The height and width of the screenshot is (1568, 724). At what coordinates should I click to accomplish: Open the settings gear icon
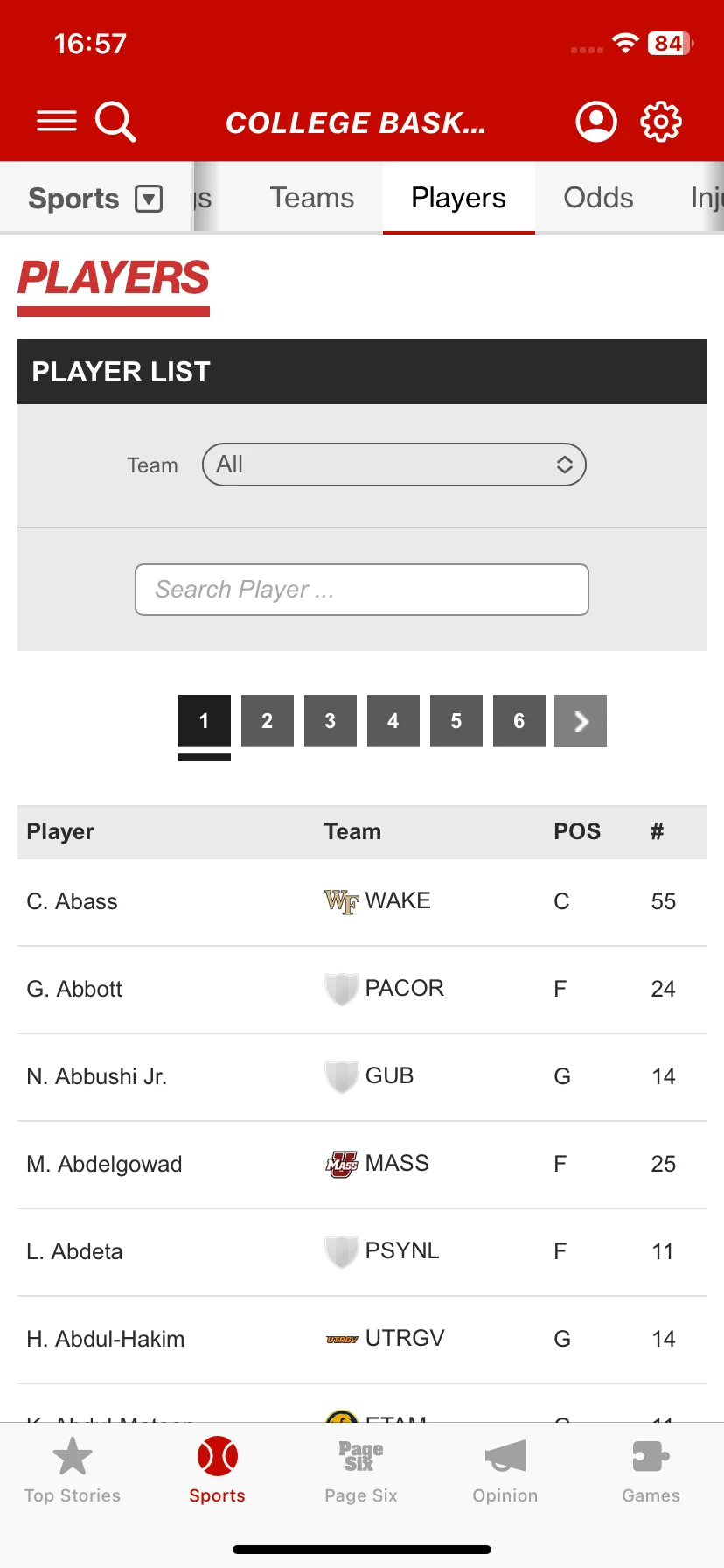tap(661, 121)
